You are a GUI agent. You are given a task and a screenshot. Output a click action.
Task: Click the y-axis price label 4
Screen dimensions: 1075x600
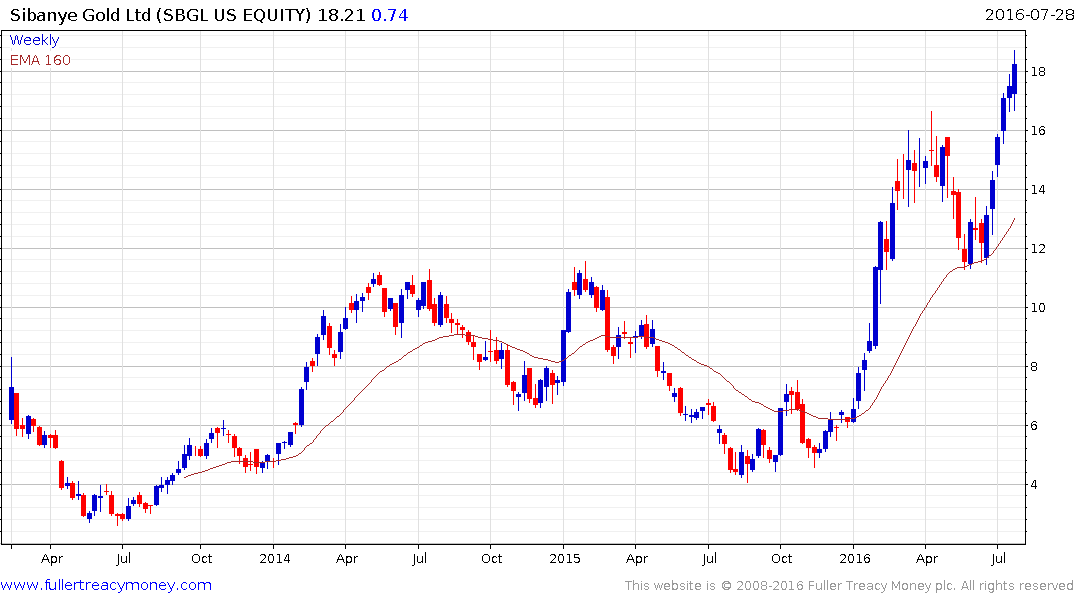[1034, 484]
